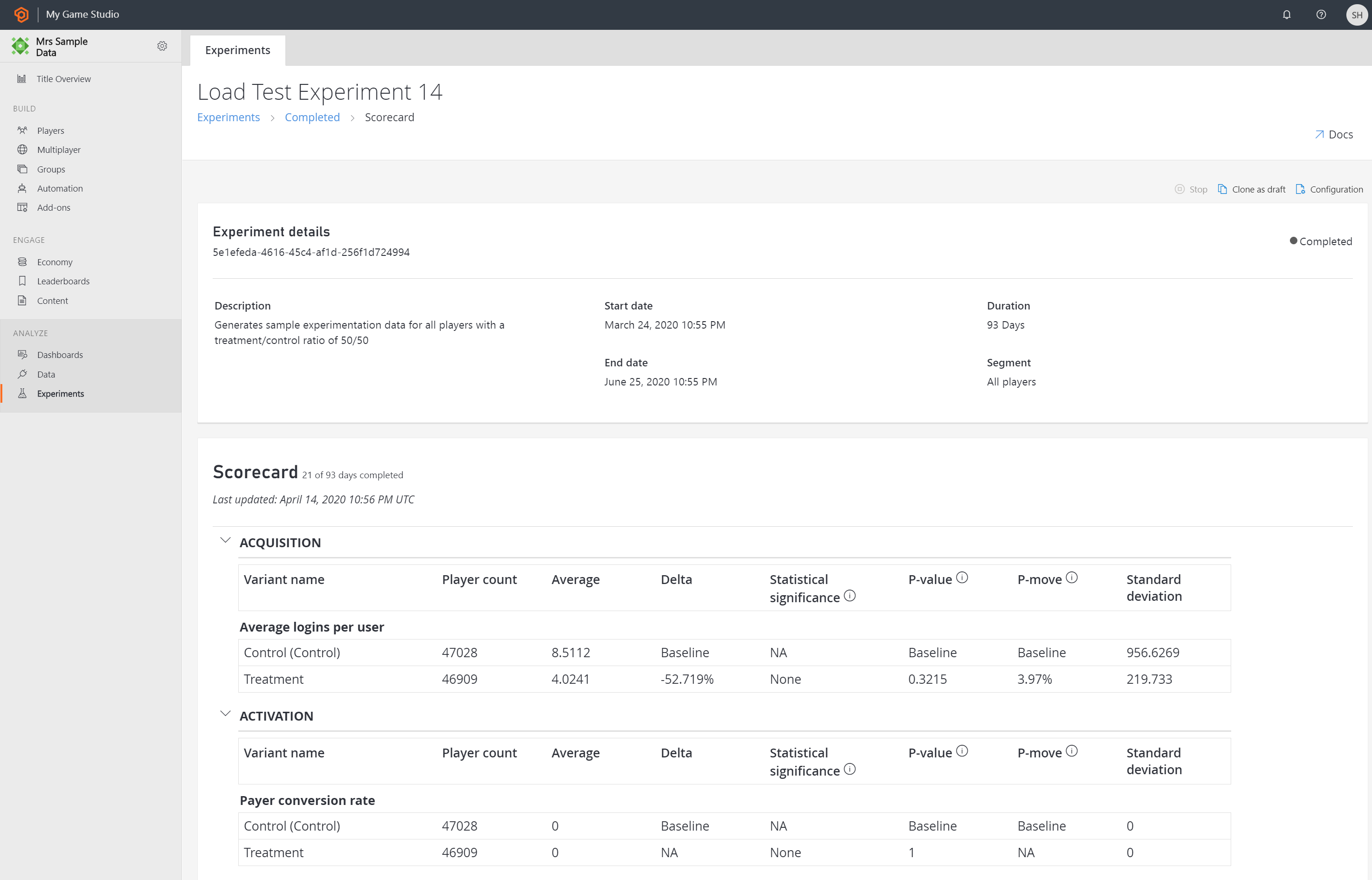
Task: Click the help question mark icon in header
Action: 1321,14
